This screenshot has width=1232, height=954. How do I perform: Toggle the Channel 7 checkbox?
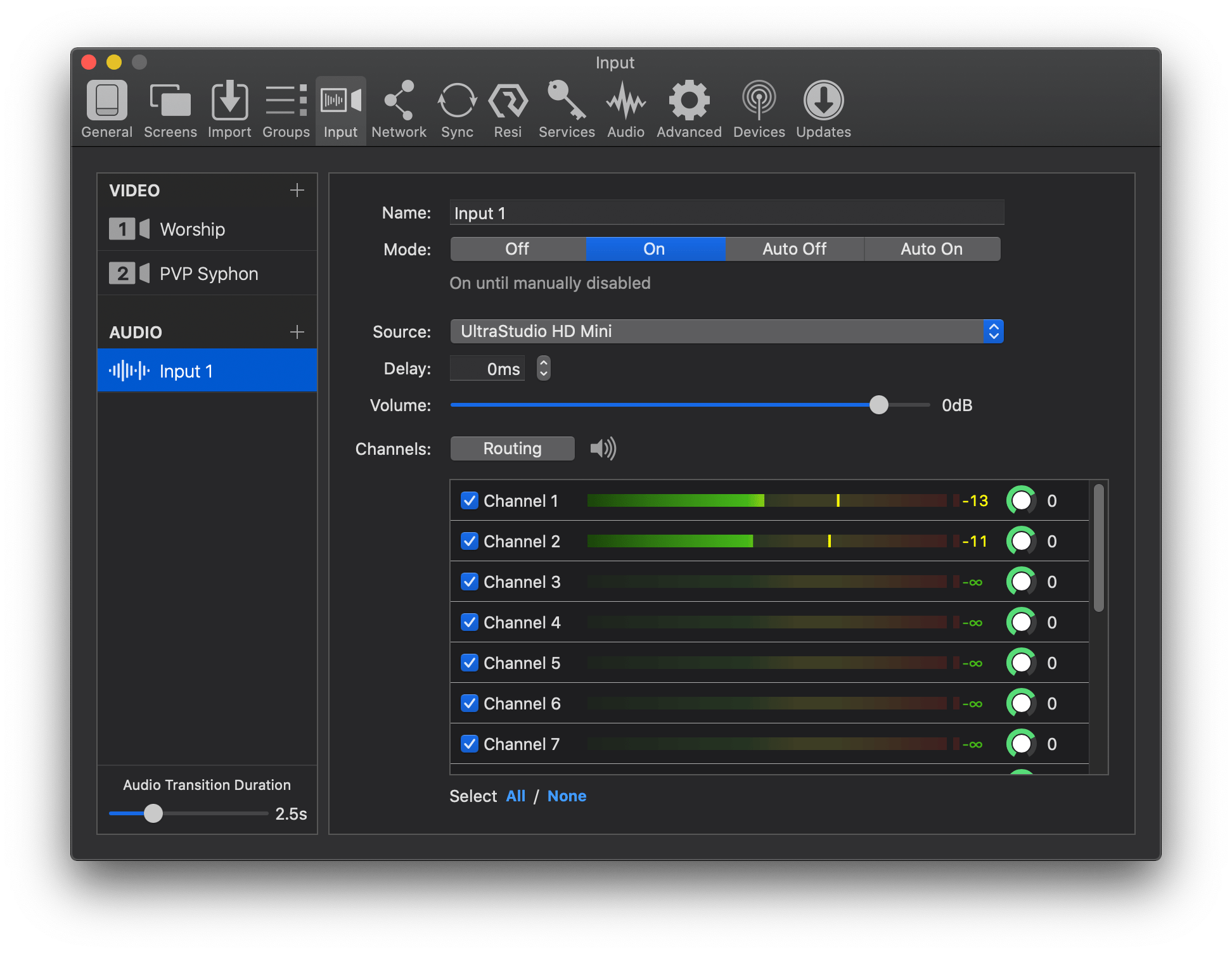click(x=469, y=744)
